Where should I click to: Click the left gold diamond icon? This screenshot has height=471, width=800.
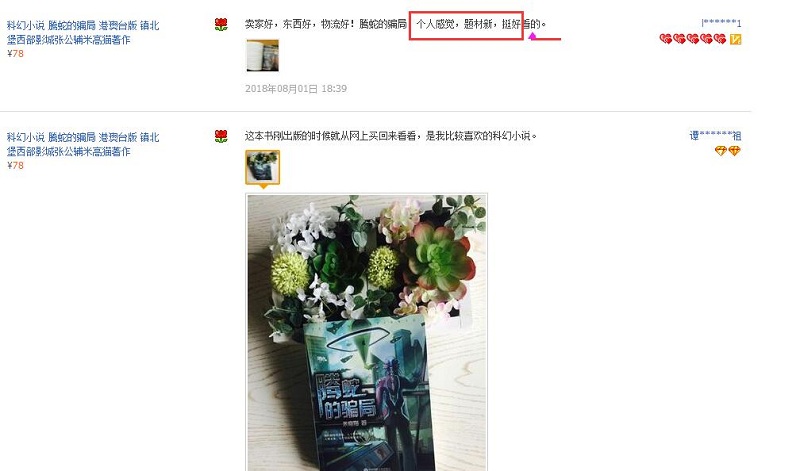pyautogui.click(x=720, y=151)
